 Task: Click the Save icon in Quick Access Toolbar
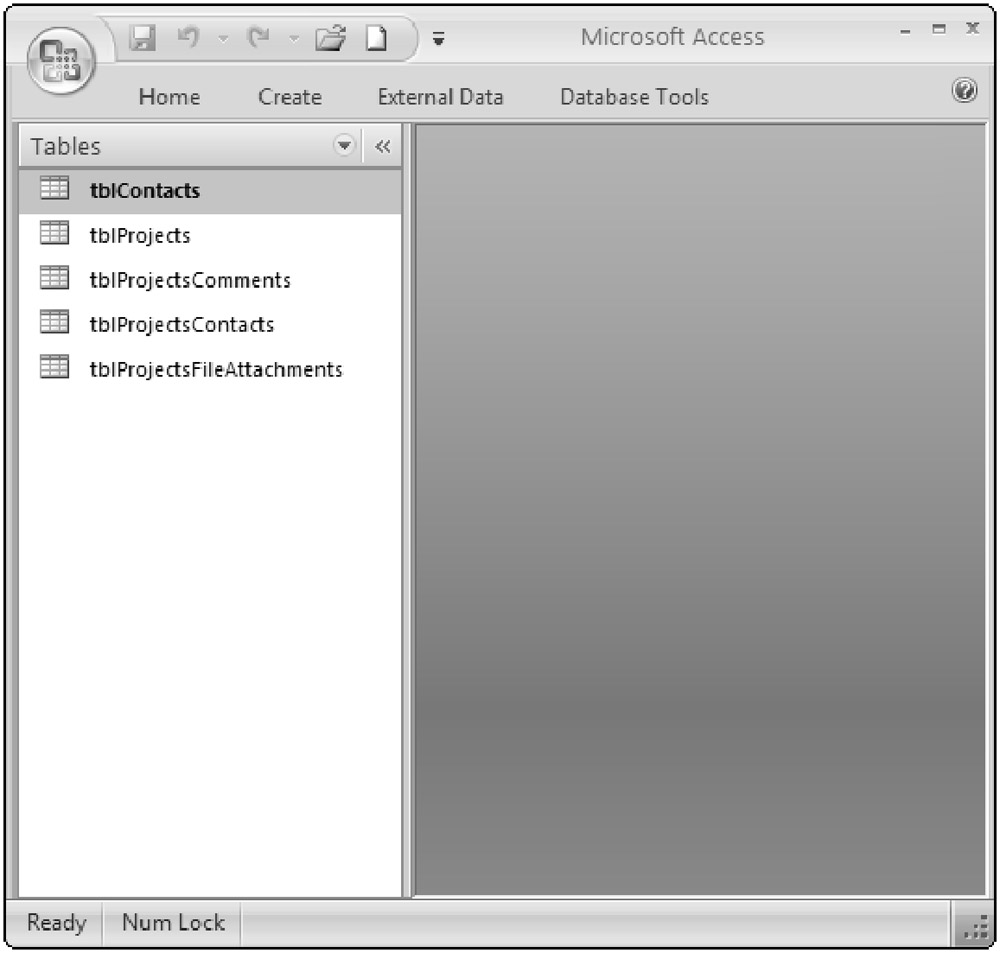144,38
